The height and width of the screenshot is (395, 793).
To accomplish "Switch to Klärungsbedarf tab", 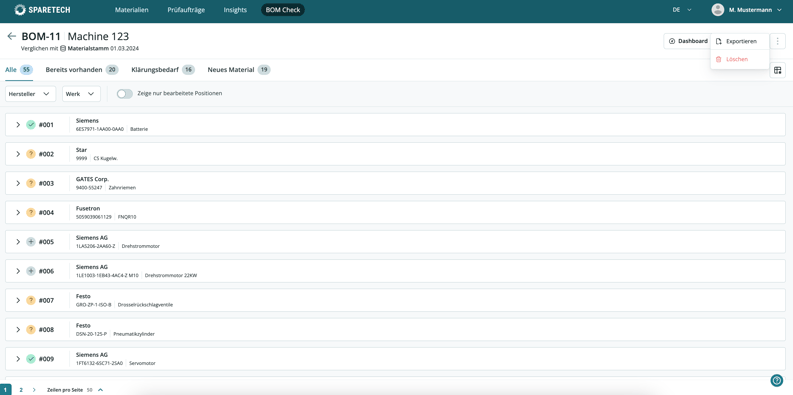I will [163, 70].
